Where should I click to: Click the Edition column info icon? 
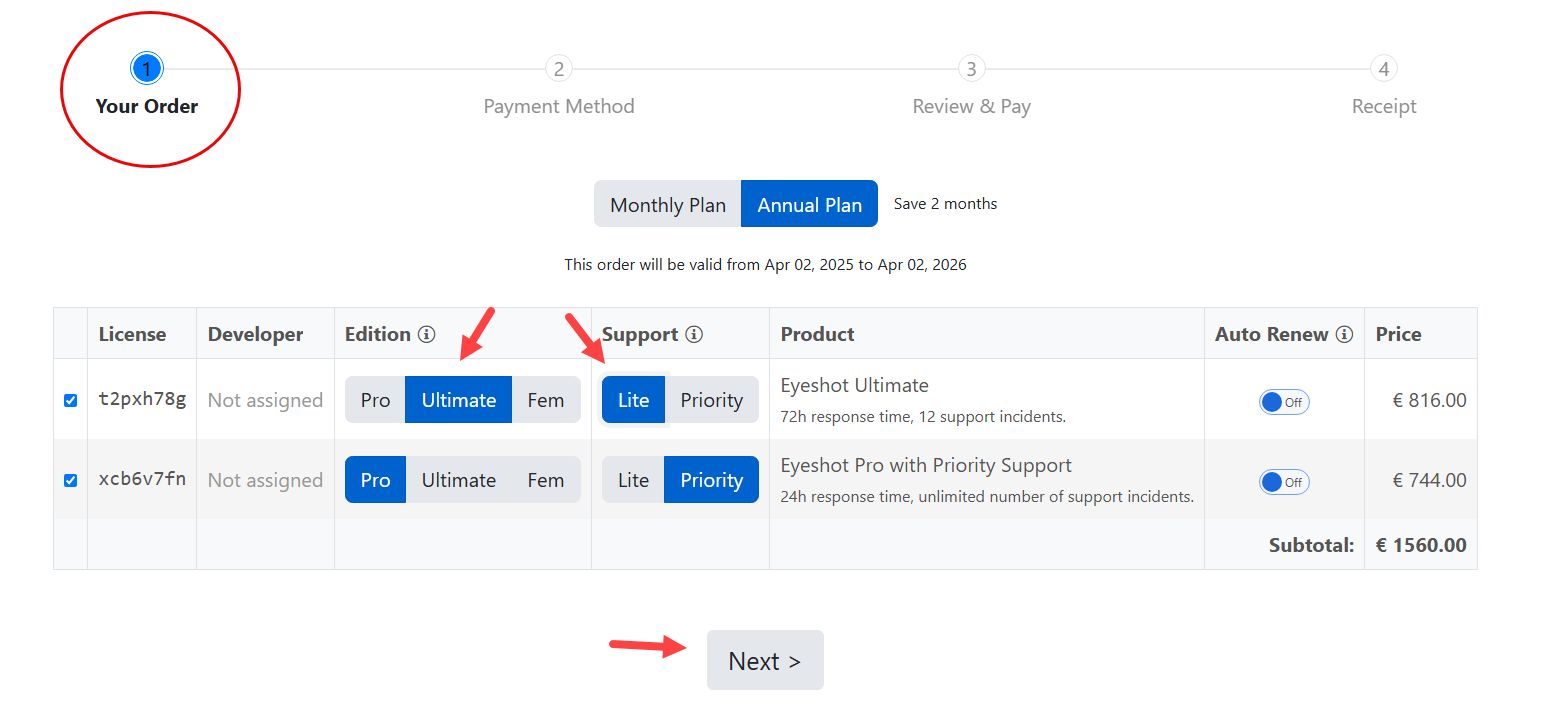tap(427, 334)
